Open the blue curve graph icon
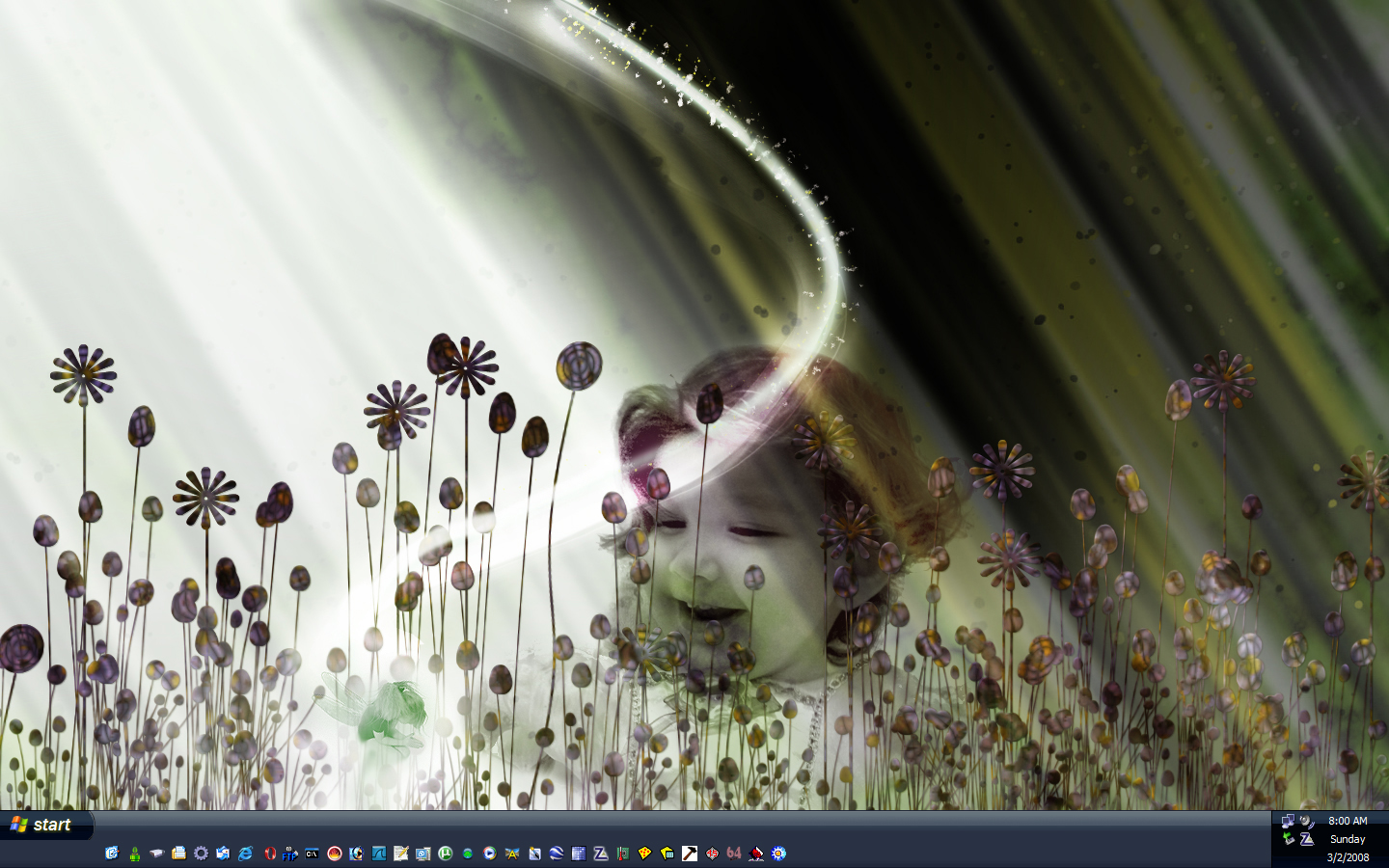 coord(379,854)
